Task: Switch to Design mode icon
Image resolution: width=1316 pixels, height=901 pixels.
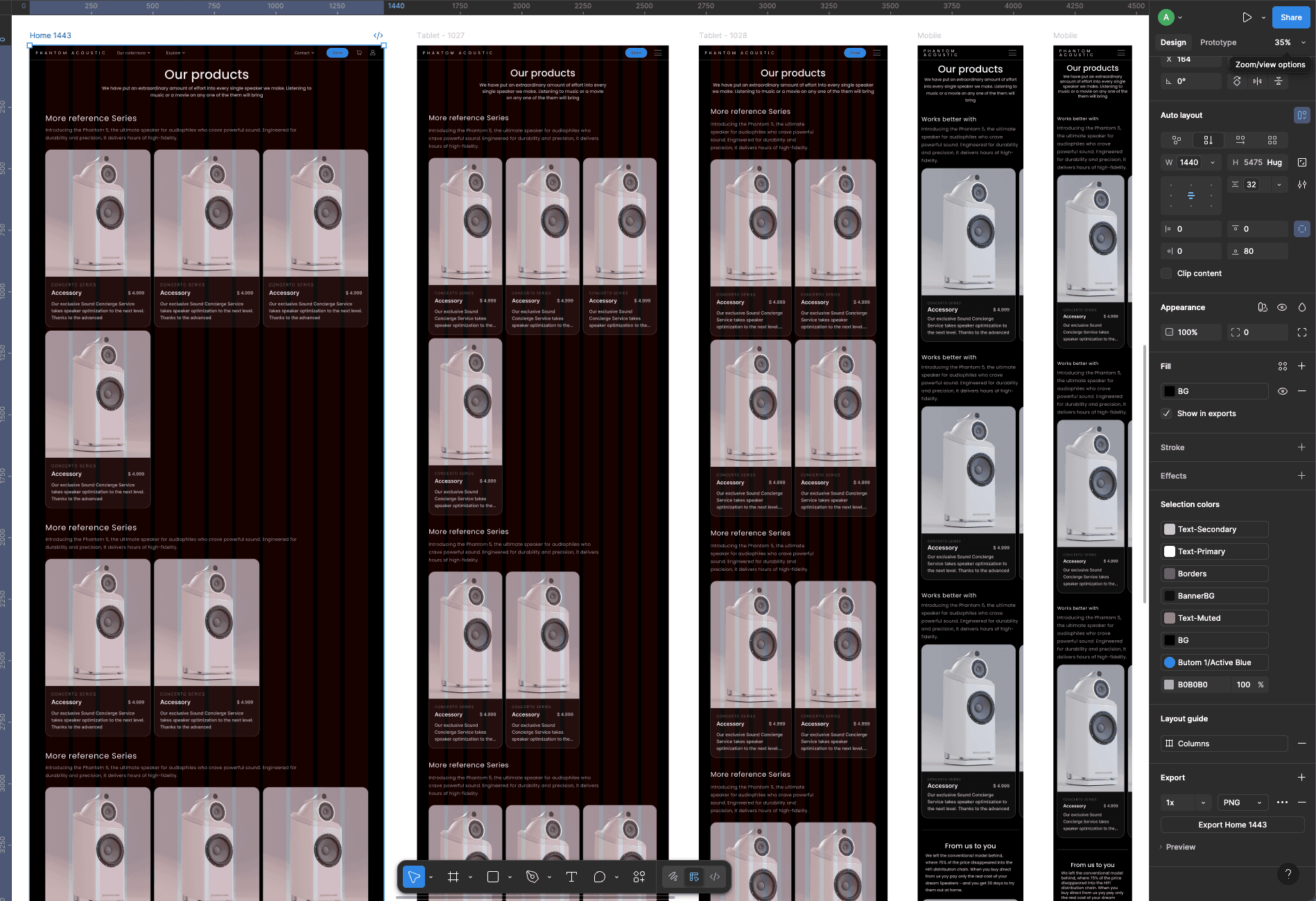Action: click(x=694, y=877)
